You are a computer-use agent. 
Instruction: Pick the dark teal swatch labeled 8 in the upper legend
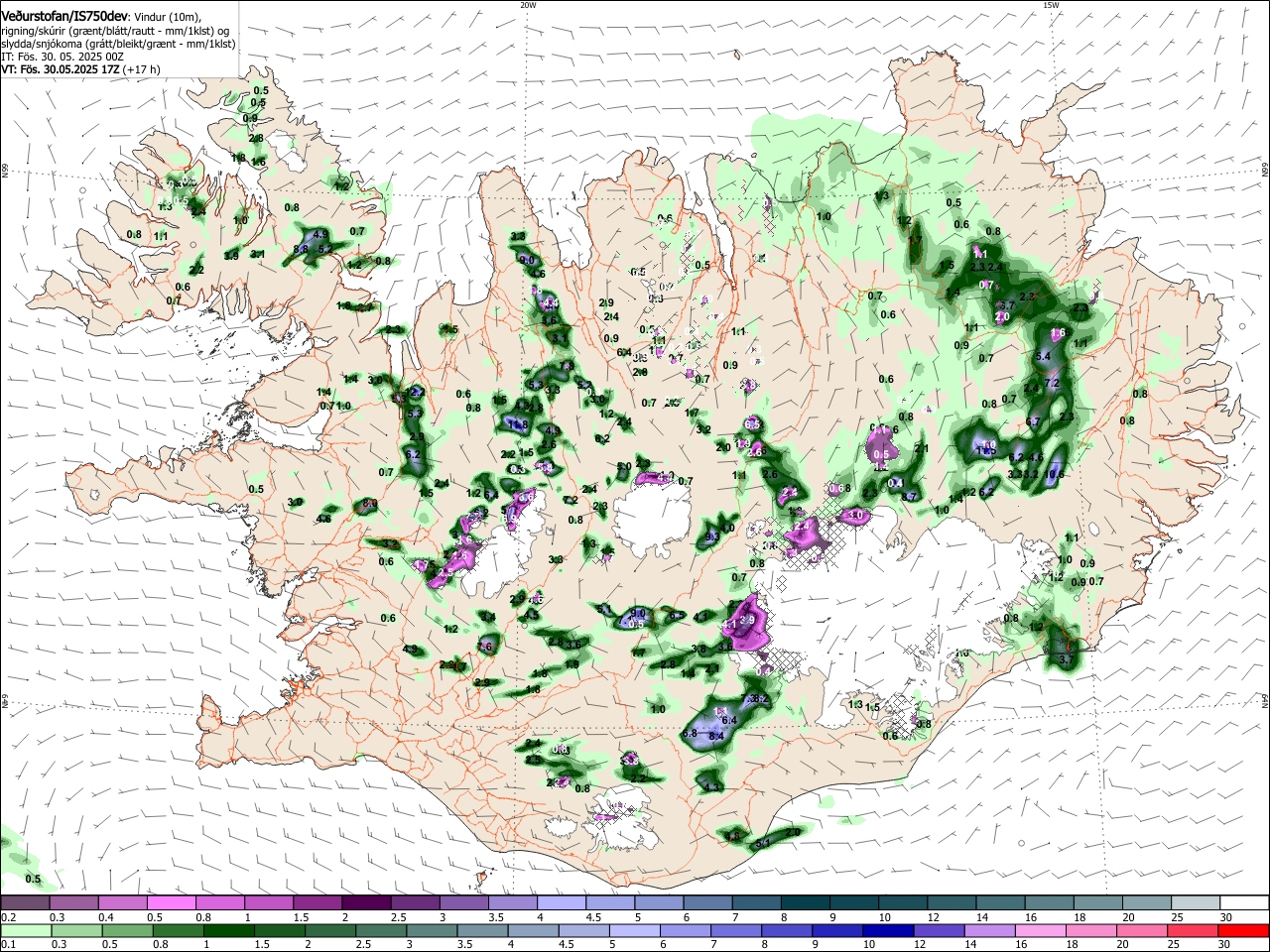[806, 903]
